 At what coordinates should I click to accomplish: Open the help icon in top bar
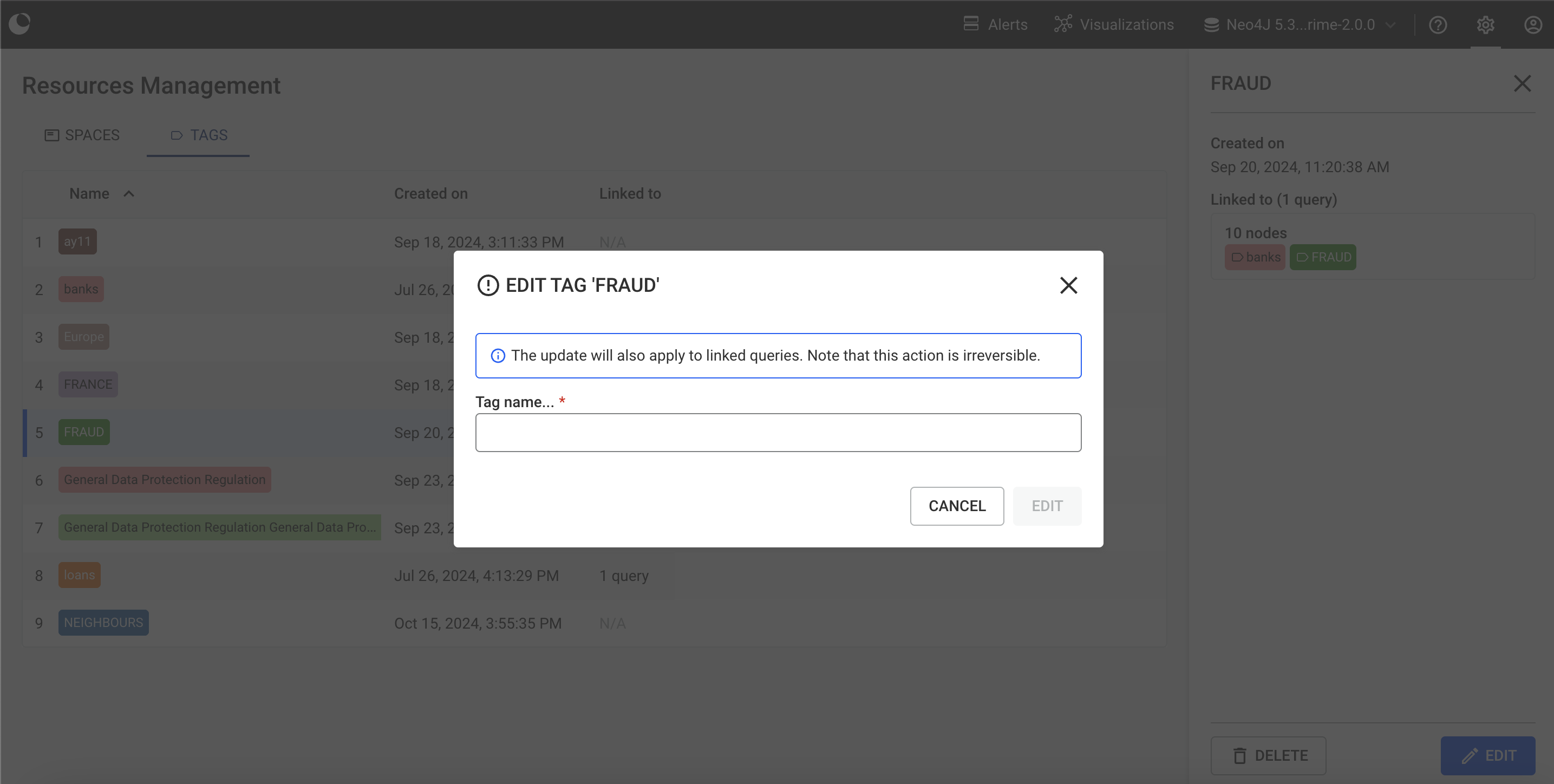(x=1438, y=25)
